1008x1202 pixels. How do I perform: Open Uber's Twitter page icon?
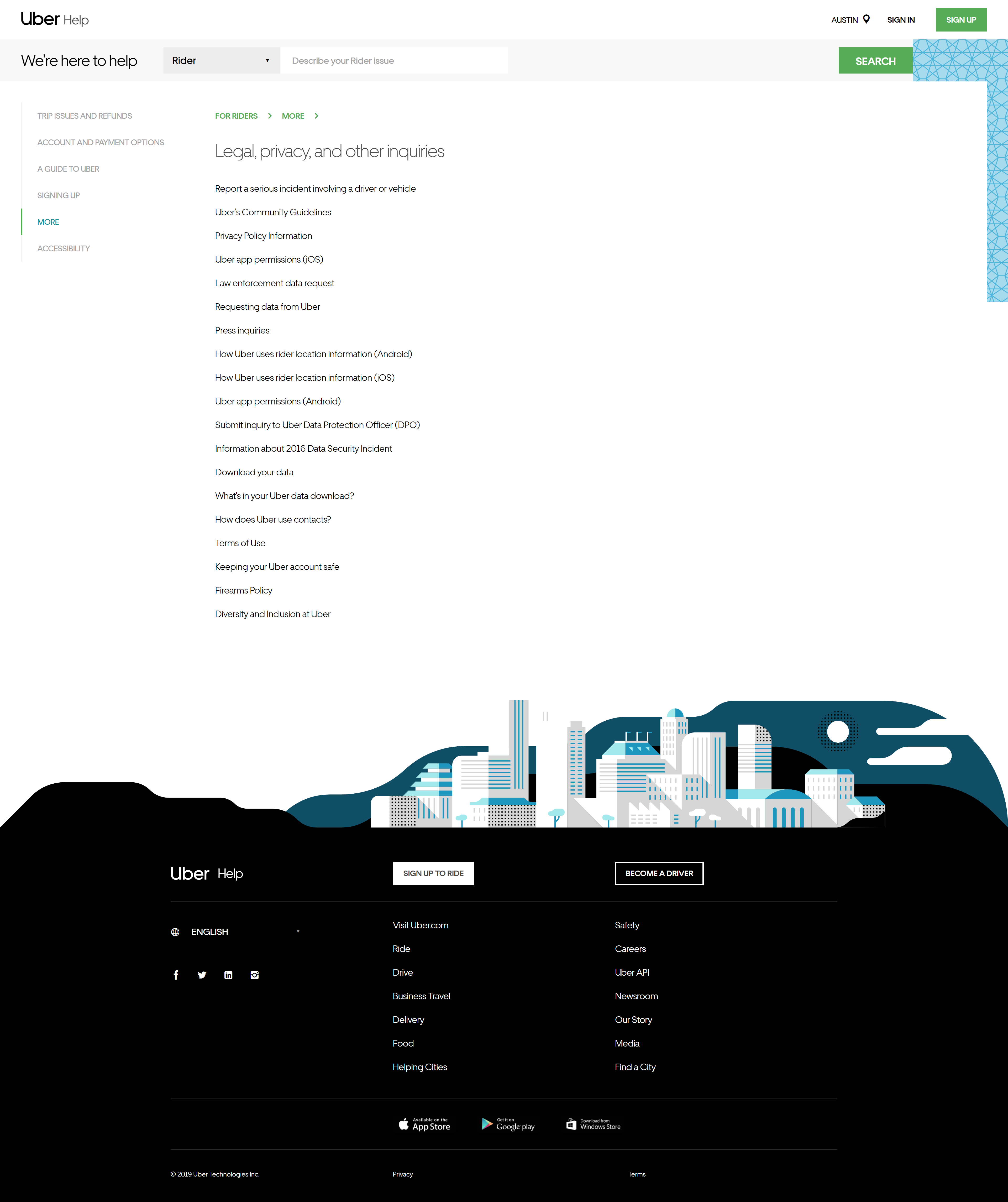tap(202, 975)
